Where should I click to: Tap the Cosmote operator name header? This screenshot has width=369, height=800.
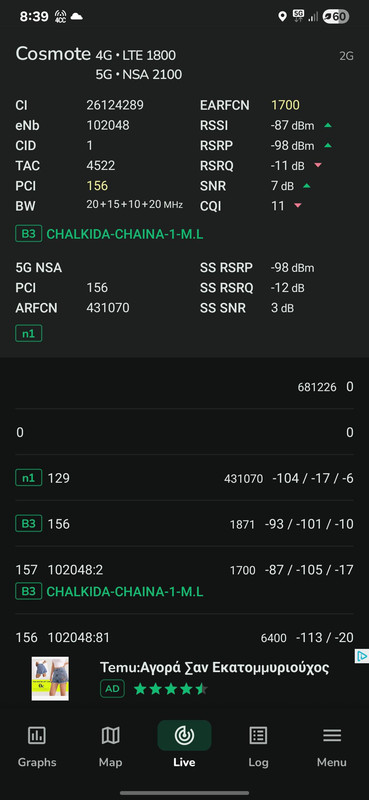click(x=53, y=54)
